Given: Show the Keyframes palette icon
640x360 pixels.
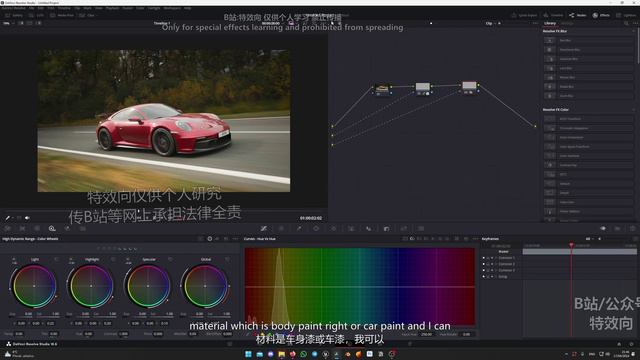Looking at the screenshot, I should [603, 229].
